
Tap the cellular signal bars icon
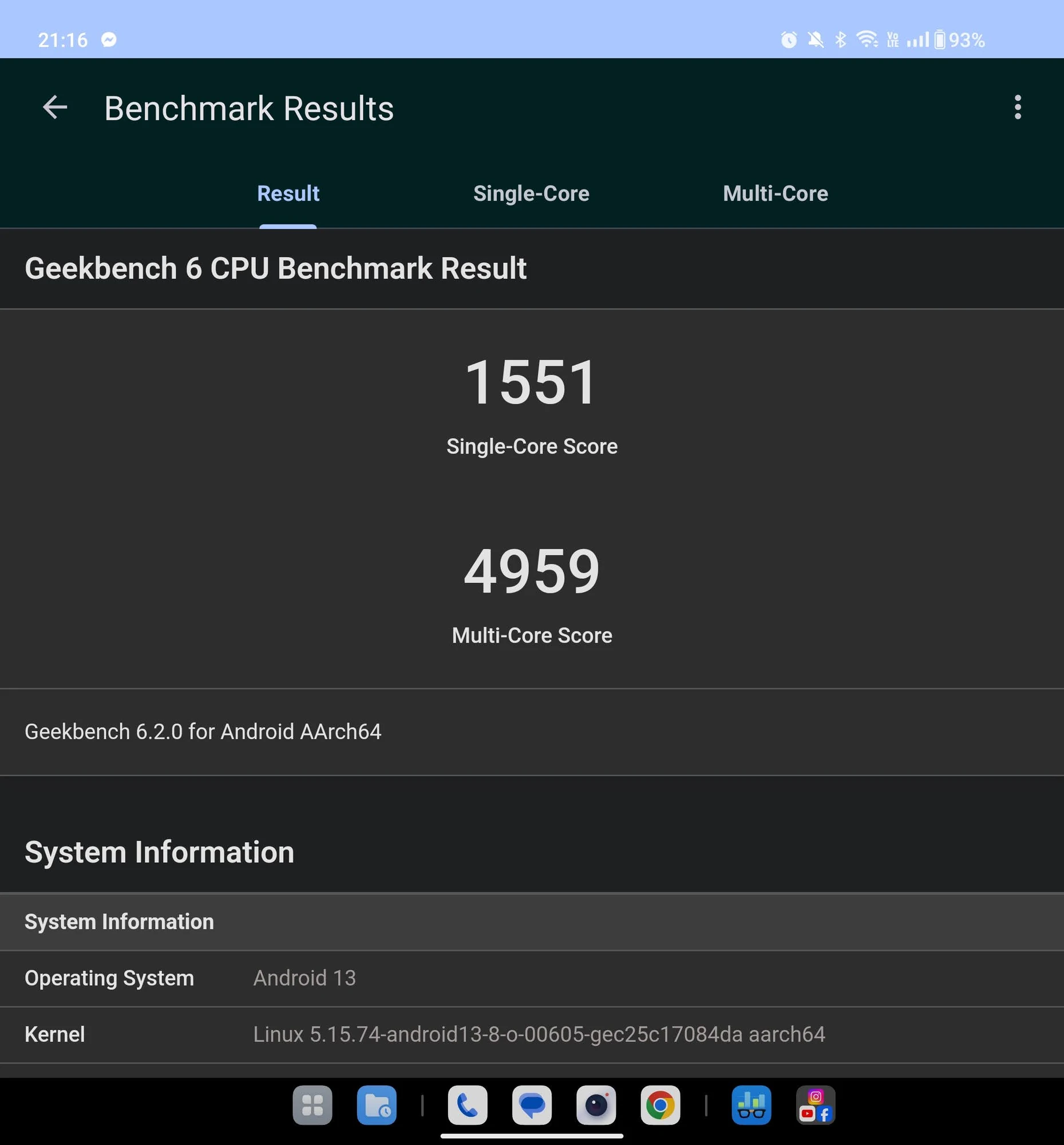(x=917, y=40)
